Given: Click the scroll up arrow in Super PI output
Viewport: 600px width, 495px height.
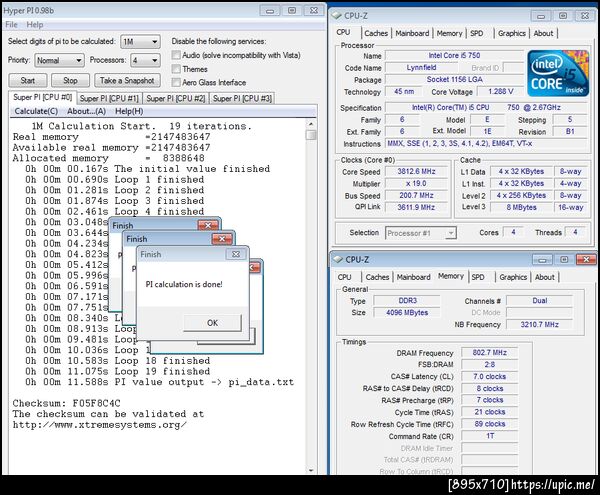Looking at the screenshot, I should 311,124.
